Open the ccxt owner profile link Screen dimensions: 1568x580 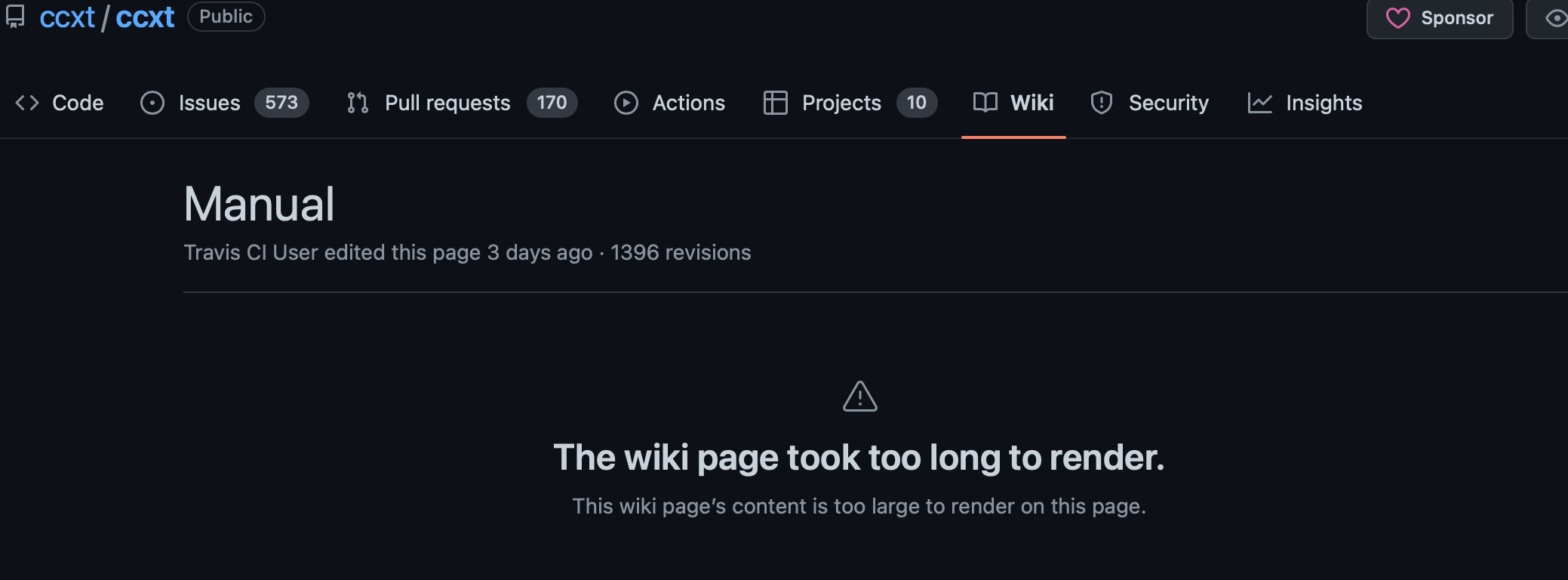coord(68,17)
